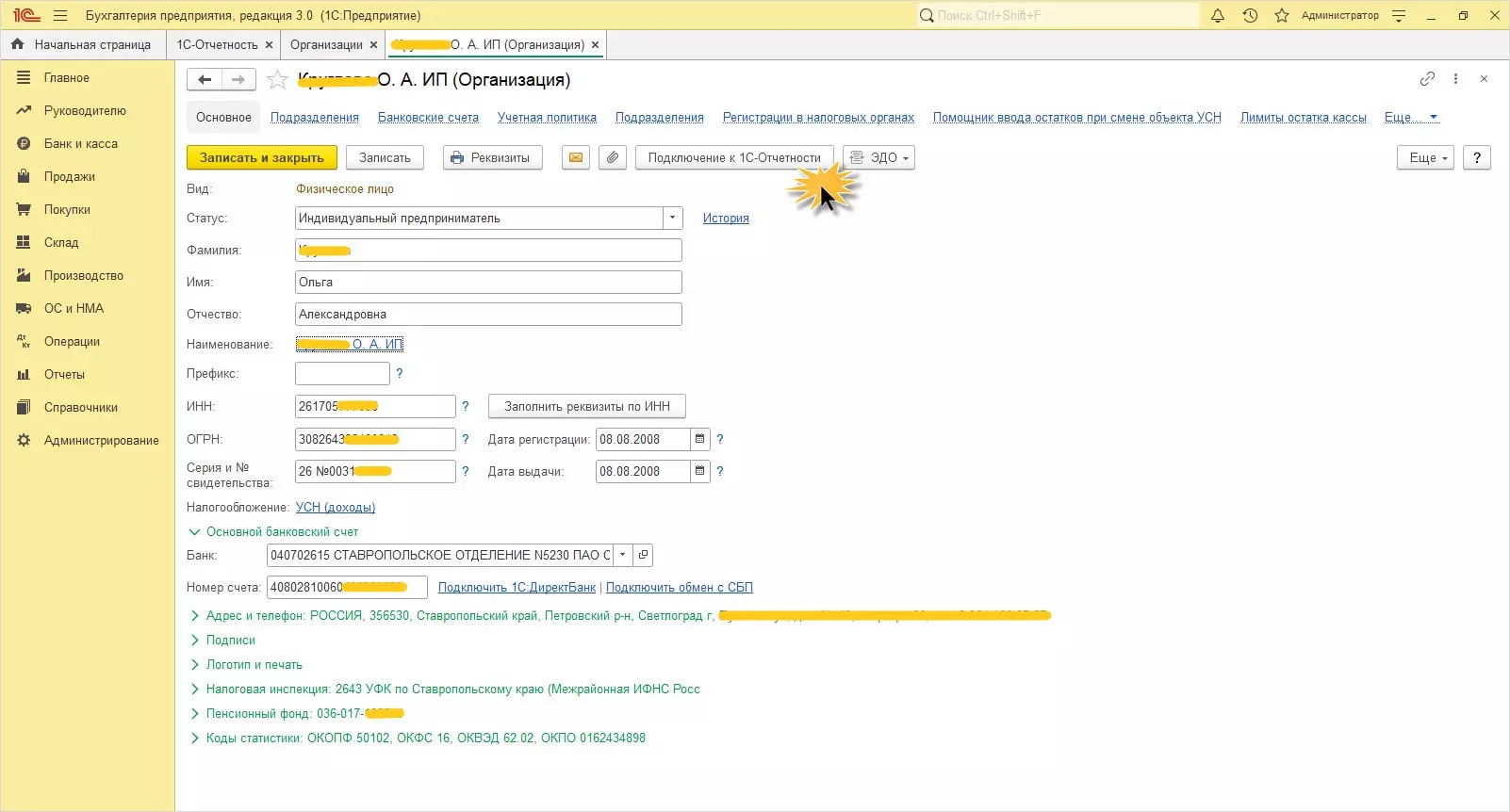This screenshot has width=1510, height=812.
Task: Open the main menu hamburger icon
Action: [x=60, y=16]
